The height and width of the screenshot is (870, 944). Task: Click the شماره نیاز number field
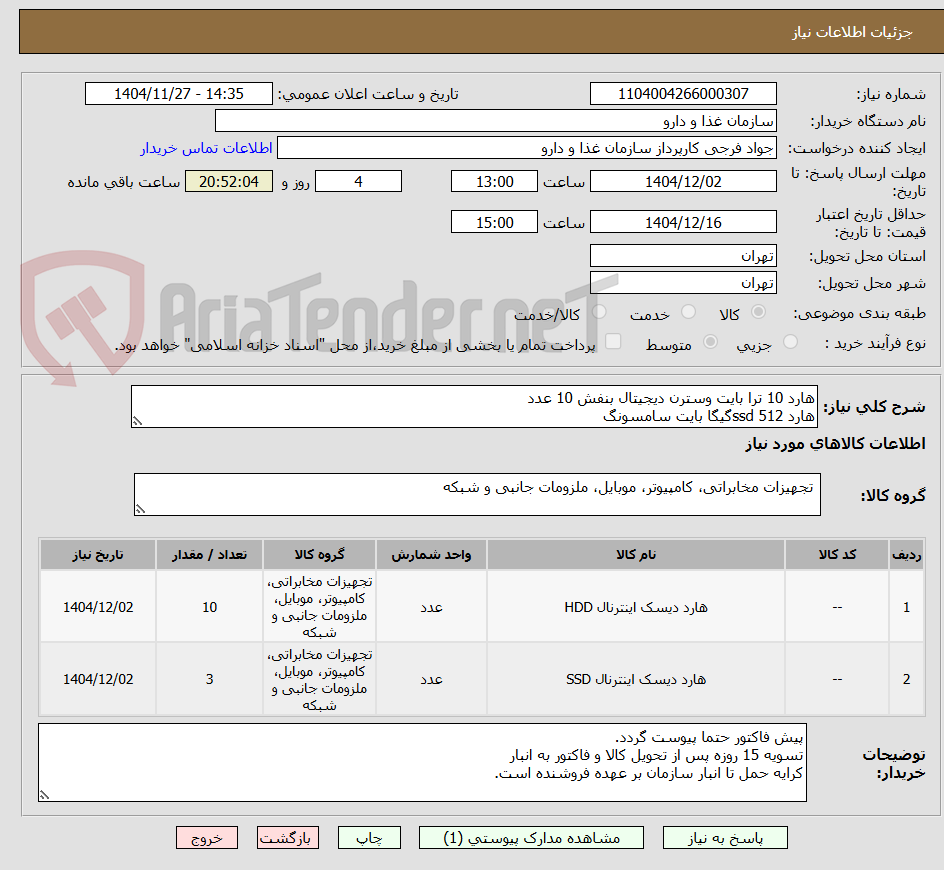tap(683, 94)
